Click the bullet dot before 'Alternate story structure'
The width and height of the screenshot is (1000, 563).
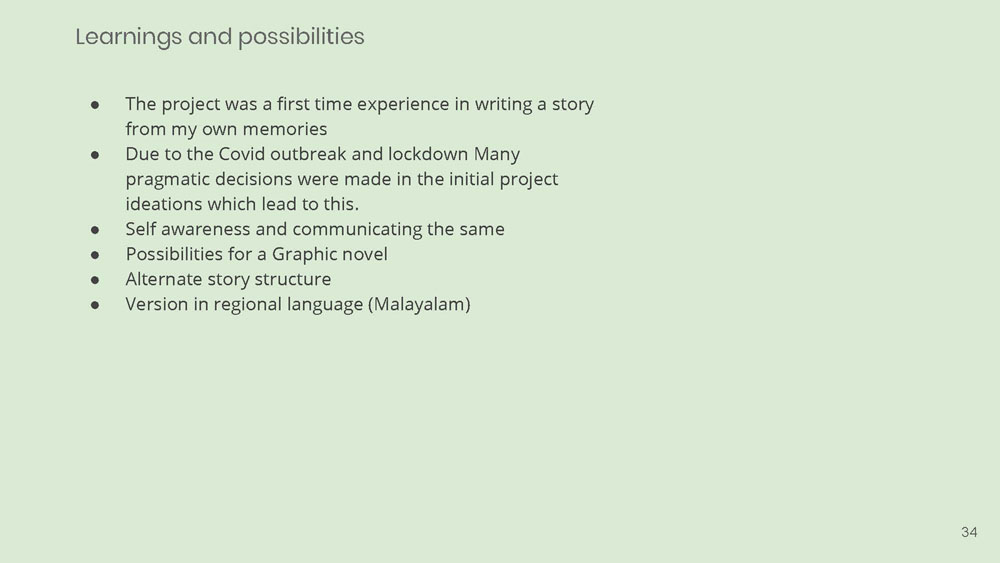click(x=95, y=280)
